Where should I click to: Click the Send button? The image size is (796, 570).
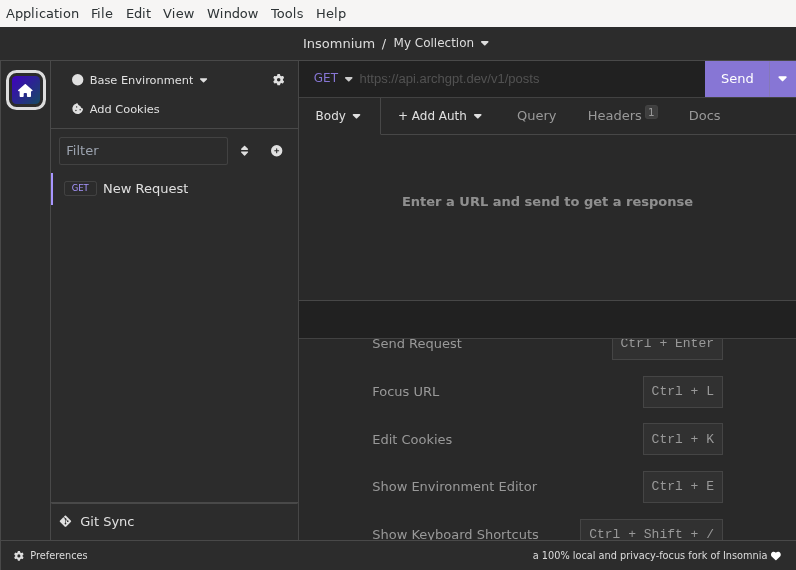(x=737, y=79)
